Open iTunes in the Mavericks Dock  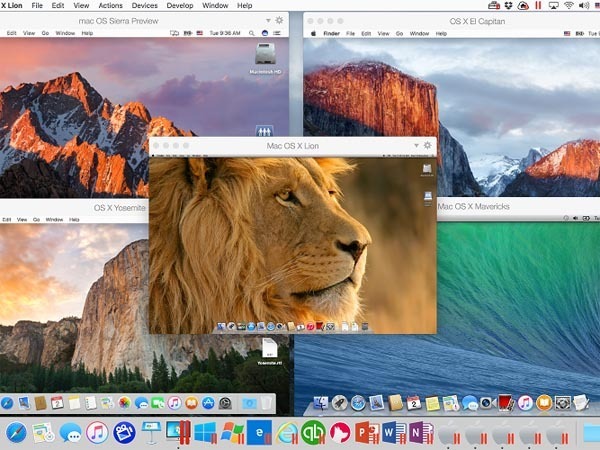click(525, 403)
